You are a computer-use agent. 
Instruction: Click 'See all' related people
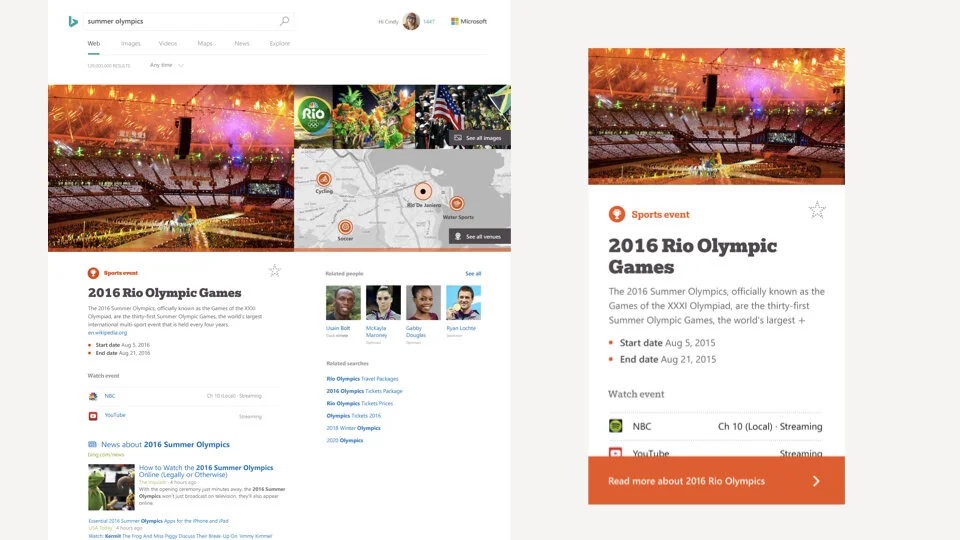coord(473,274)
